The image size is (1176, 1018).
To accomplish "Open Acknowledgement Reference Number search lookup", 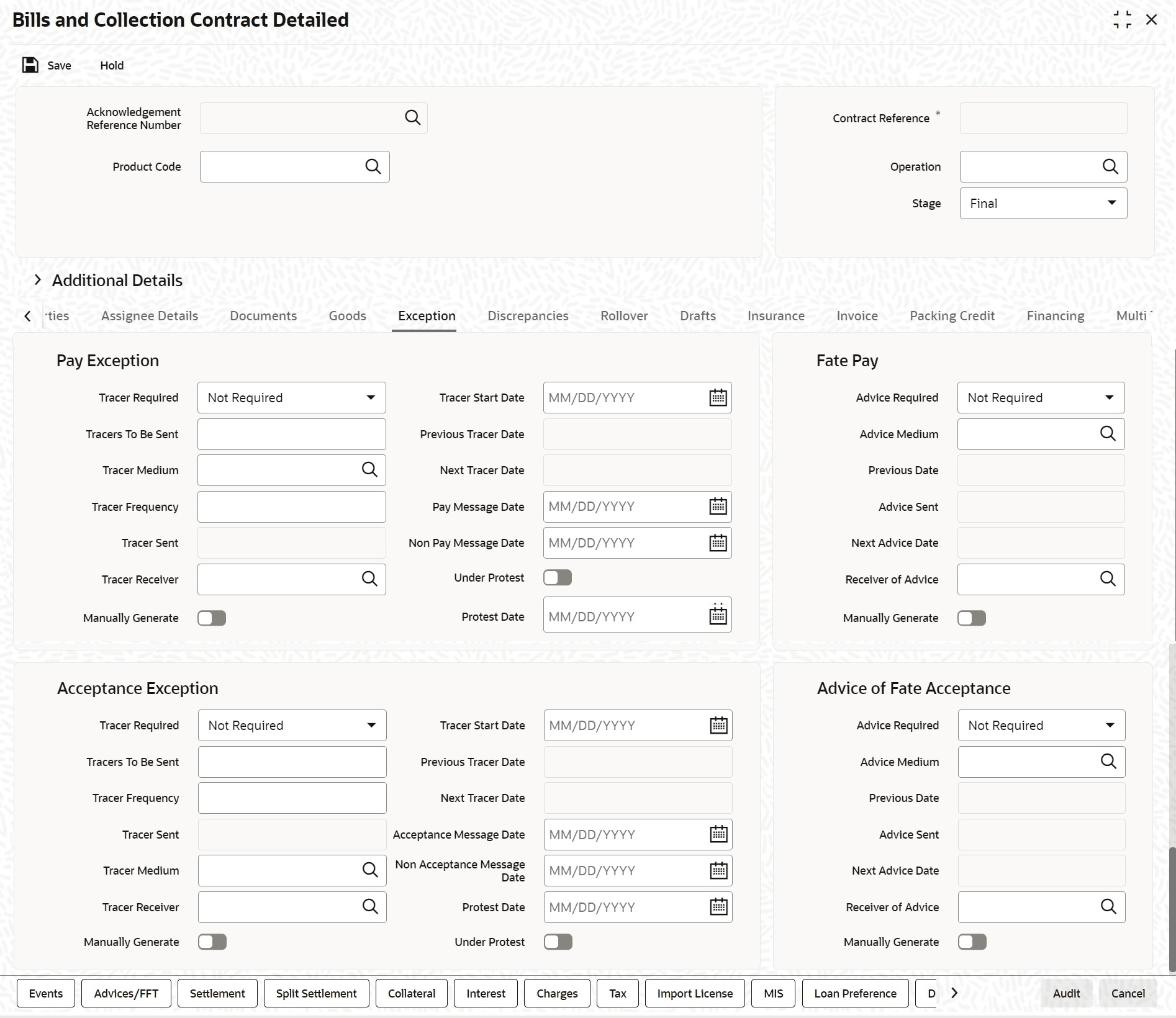I will point(412,118).
